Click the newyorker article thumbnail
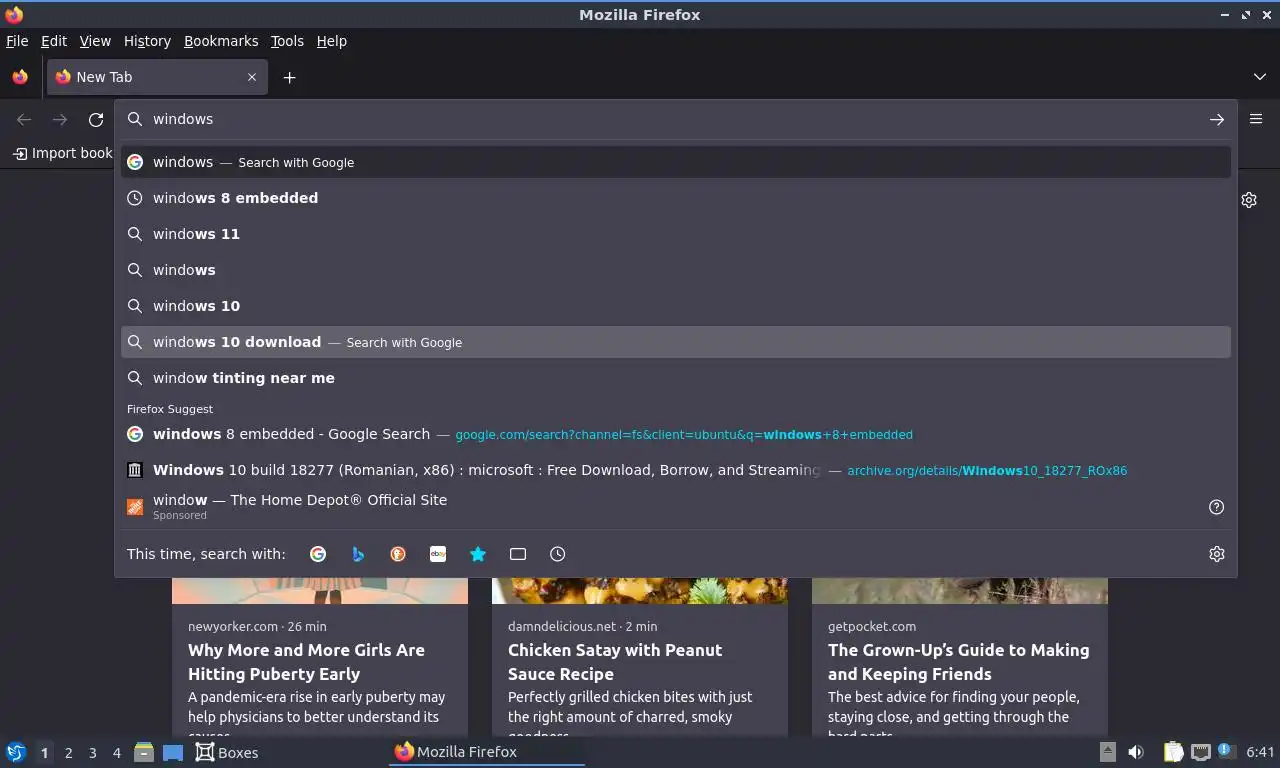Screen dimensions: 1280x768 tap(320, 590)
